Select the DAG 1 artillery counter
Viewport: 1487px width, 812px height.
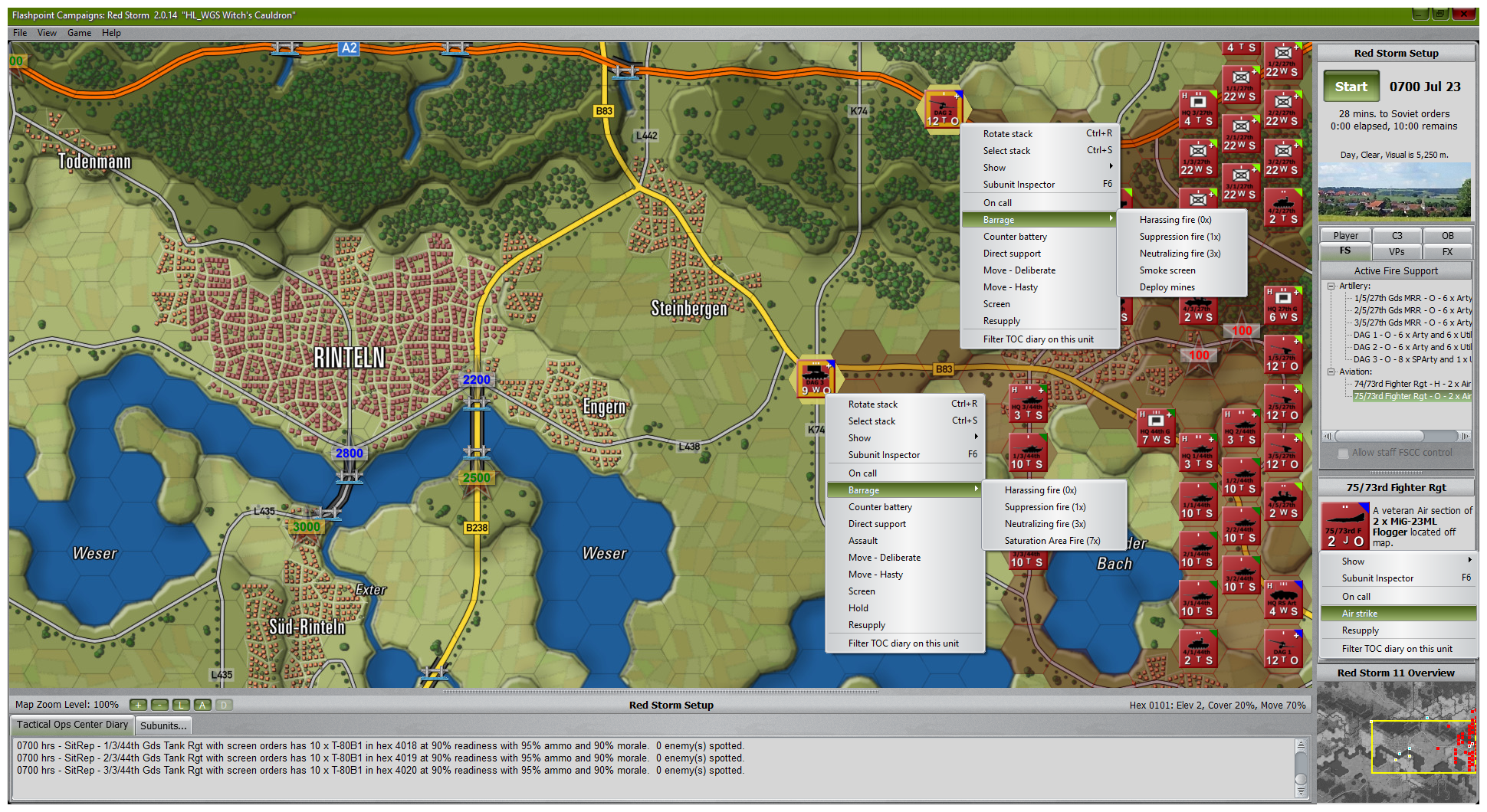tap(1283, 648)
